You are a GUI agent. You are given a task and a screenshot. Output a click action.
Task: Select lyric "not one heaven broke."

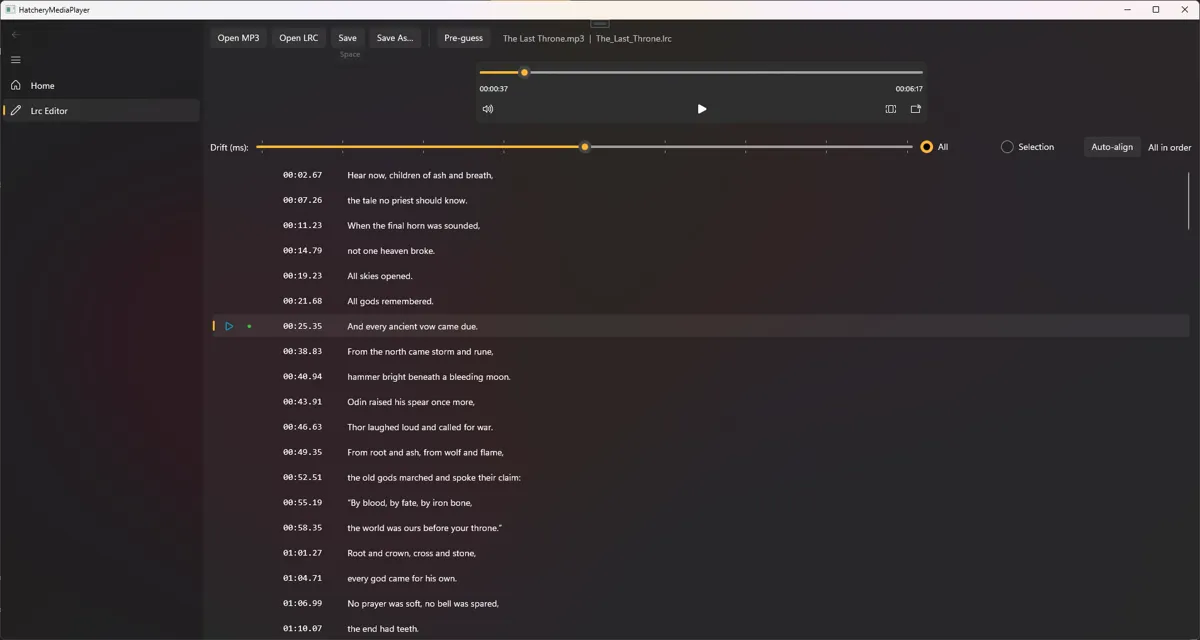[391, 251]
